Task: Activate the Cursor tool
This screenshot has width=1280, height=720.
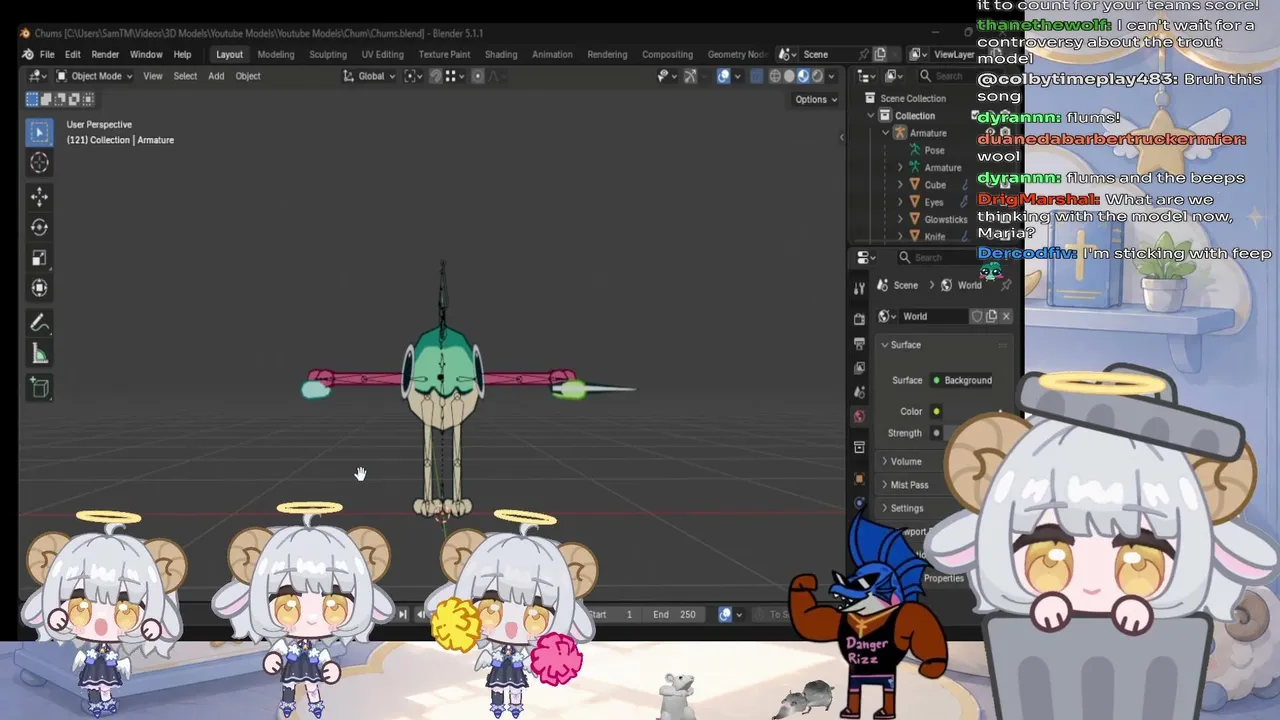Action: [x=40, y=162]
